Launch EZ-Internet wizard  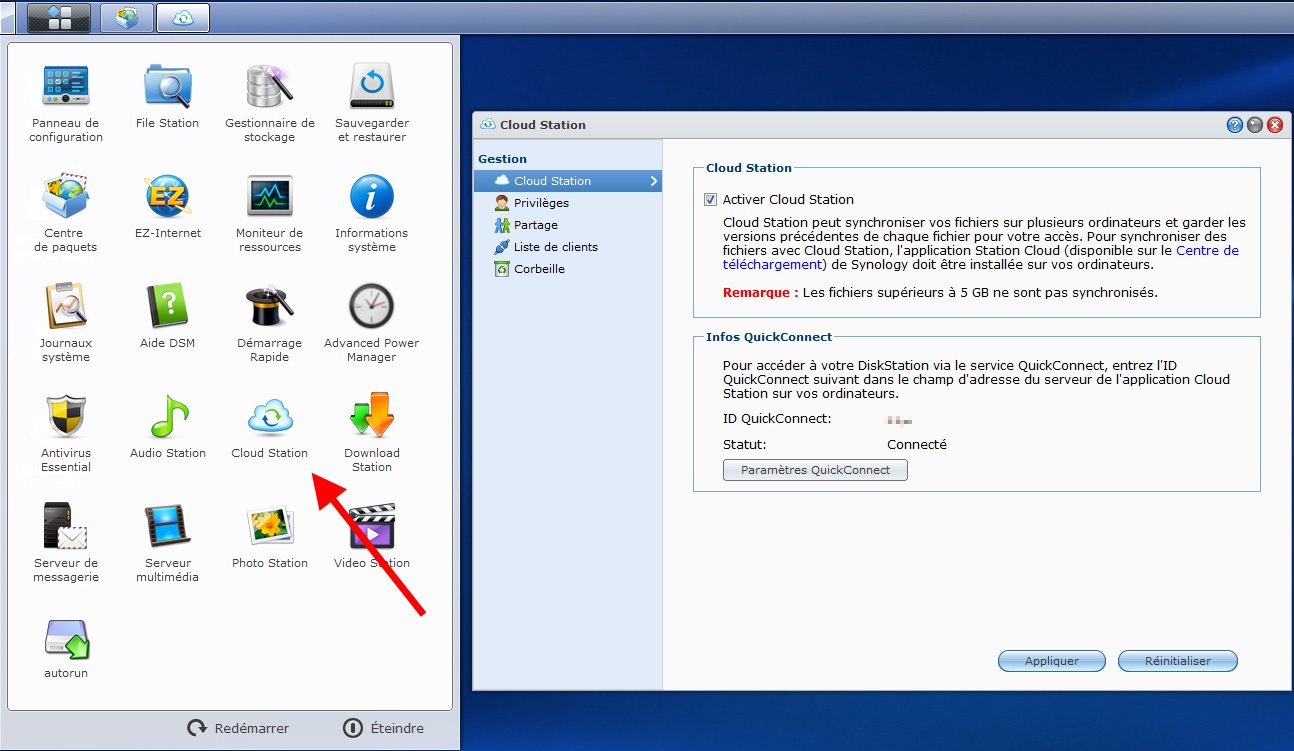(x=167, y=206)
